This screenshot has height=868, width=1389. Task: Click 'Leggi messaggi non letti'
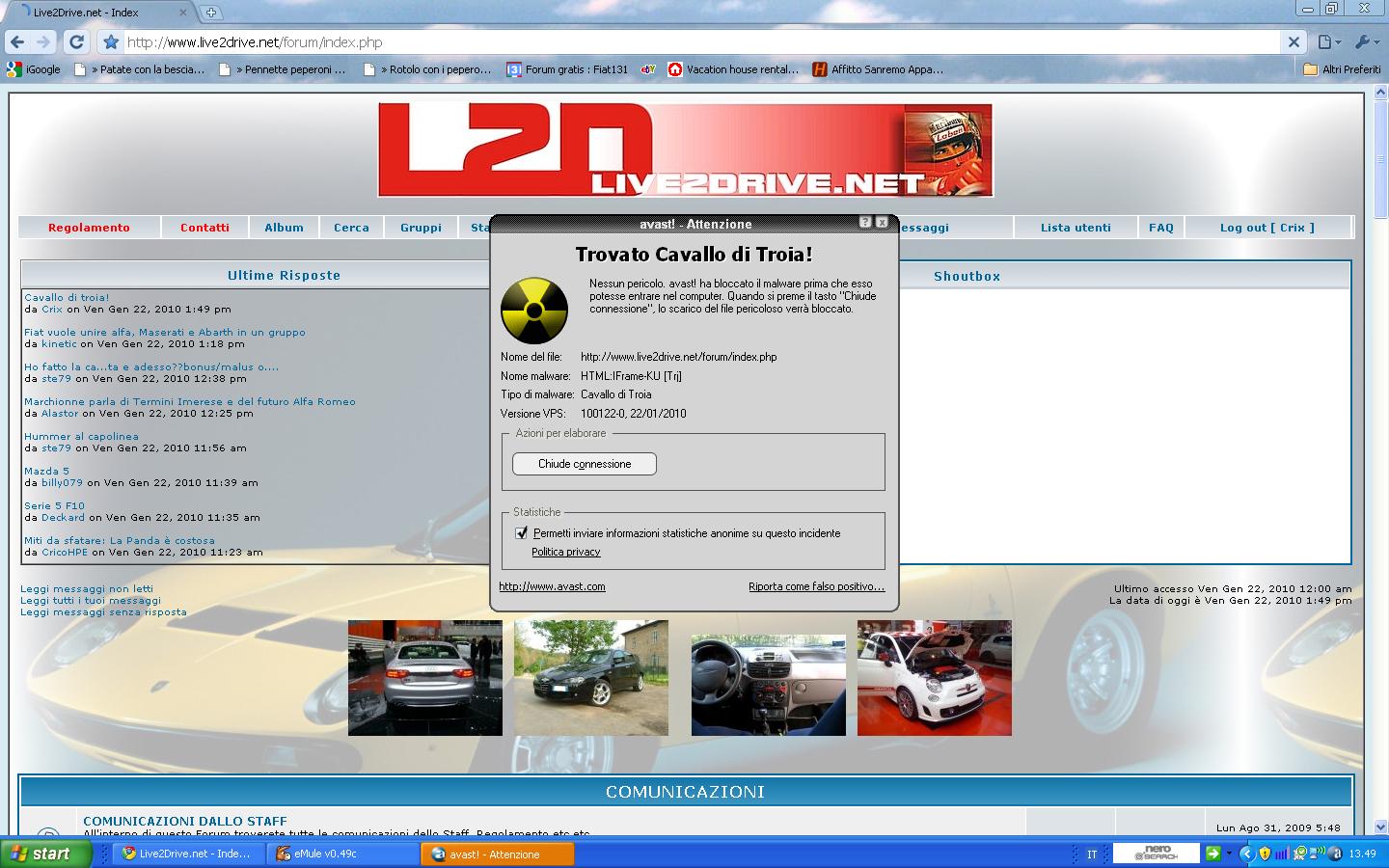click(87, 588)
